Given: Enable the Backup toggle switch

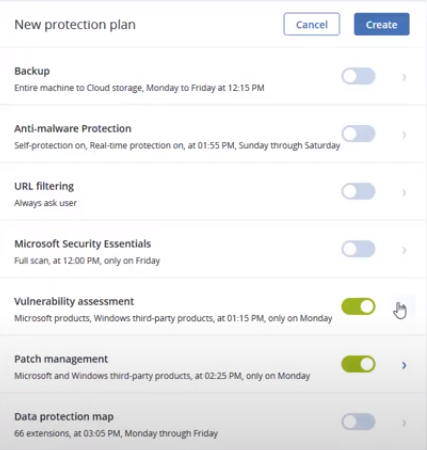Looking at the screenshot, I should pos(358,76).
